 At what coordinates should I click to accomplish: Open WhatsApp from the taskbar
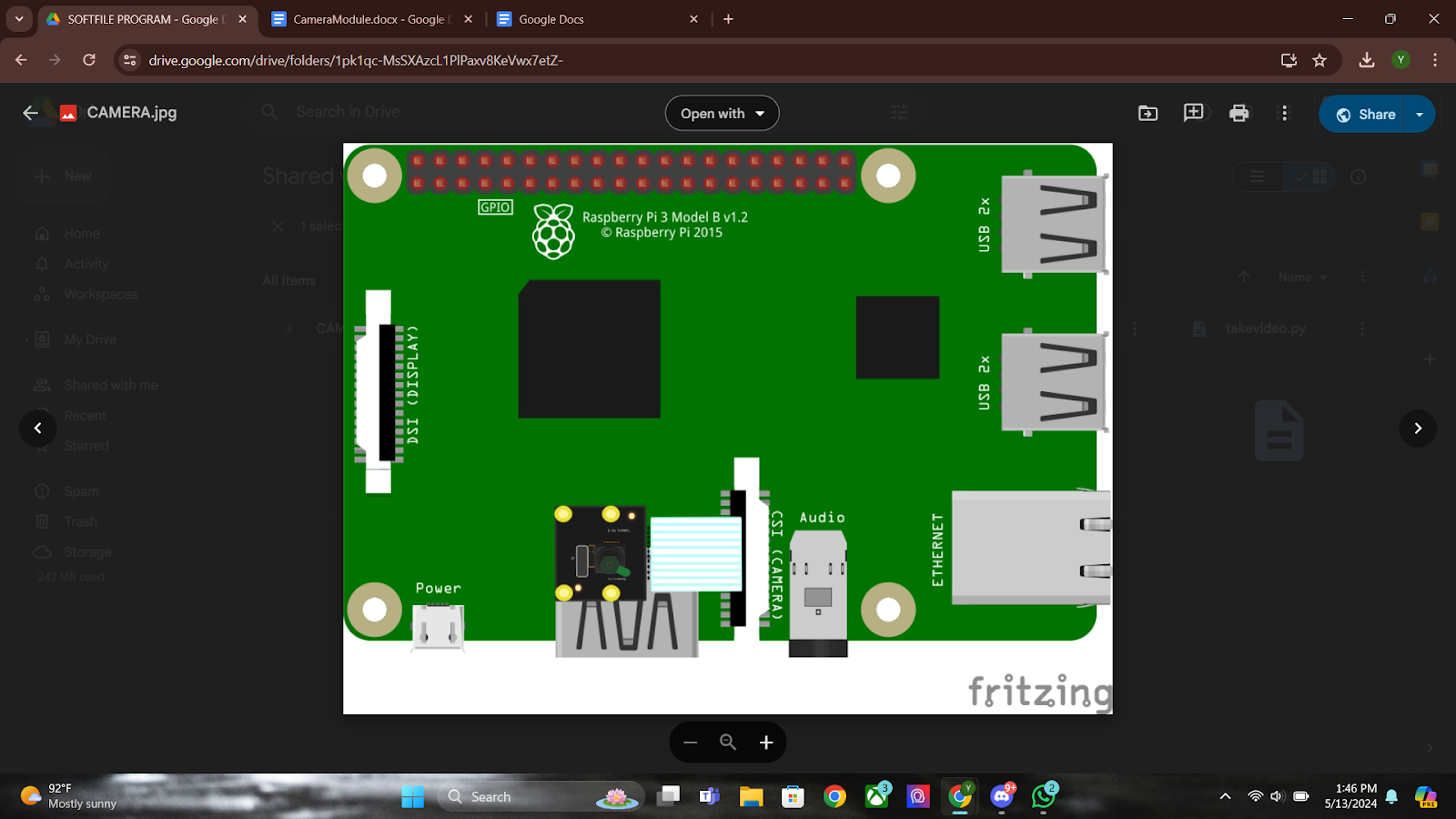(1044, 797)
